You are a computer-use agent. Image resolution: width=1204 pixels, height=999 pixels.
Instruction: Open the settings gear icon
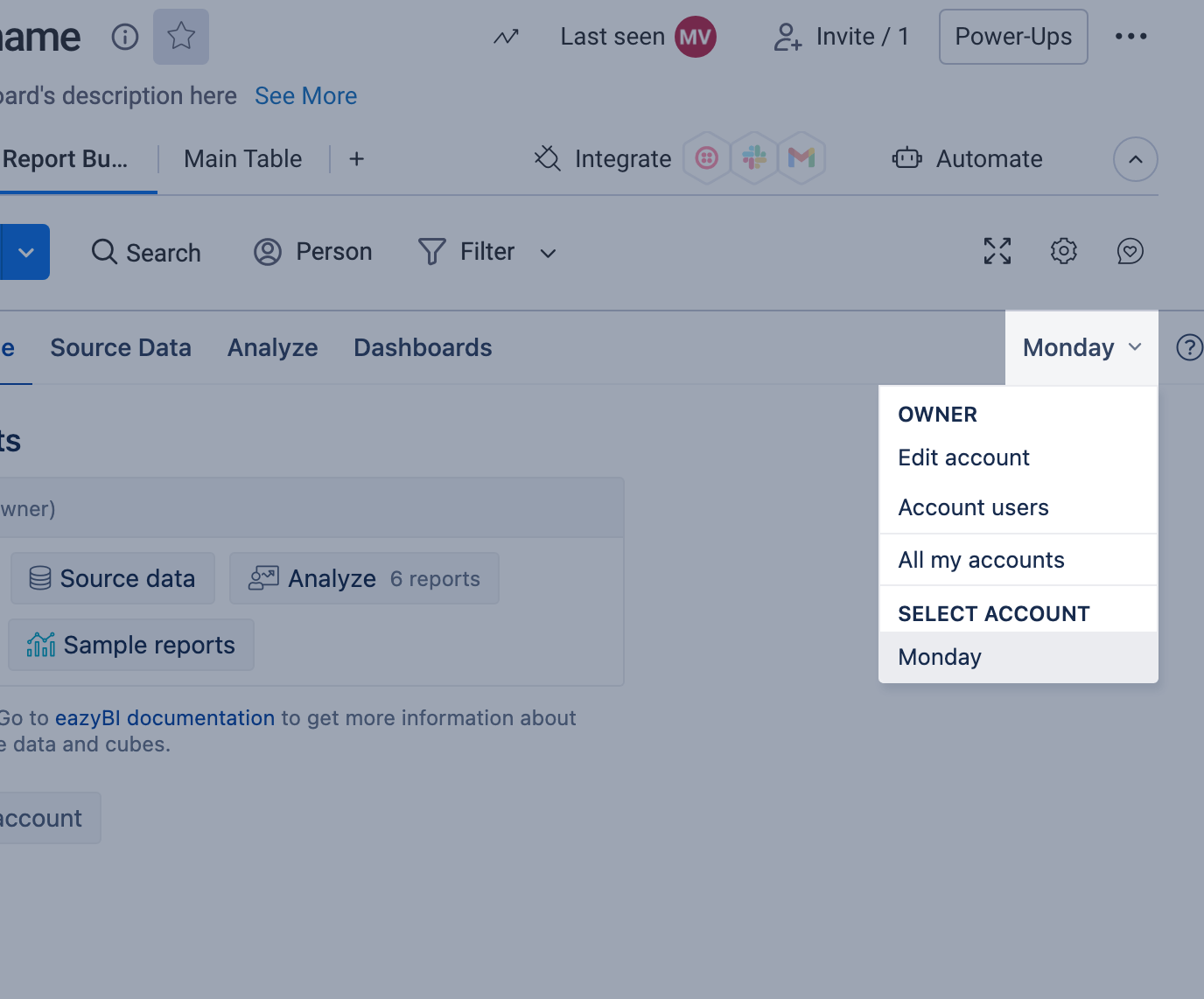click(1064, 251)
